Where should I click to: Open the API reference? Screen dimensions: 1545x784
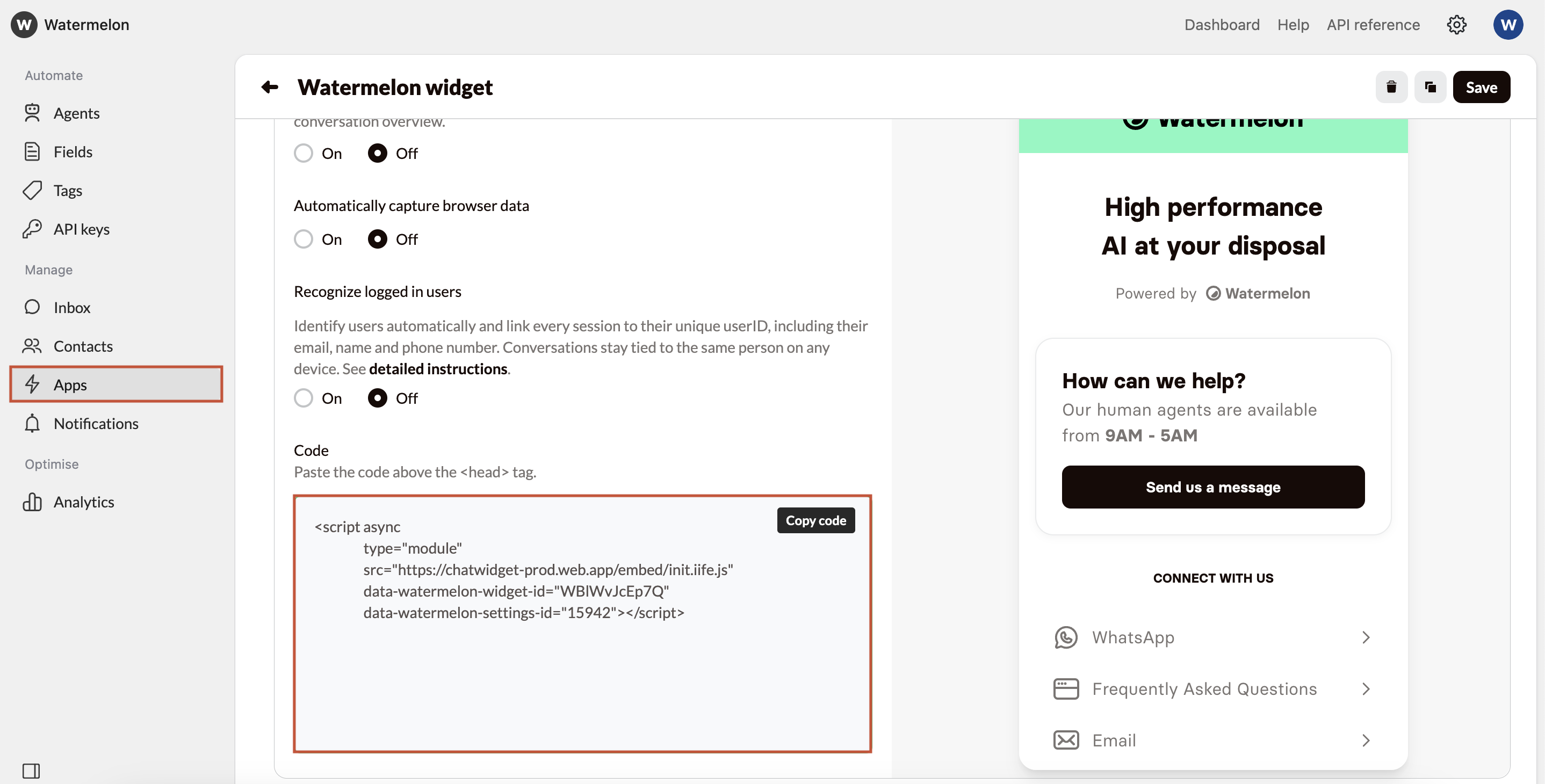[x=1373, y=25]
